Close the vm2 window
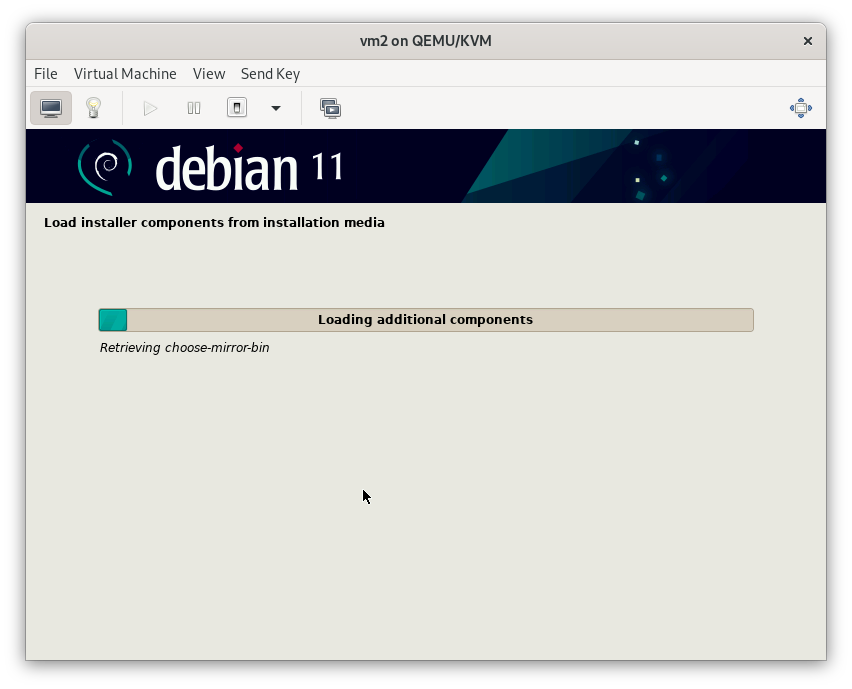This screenshot has height=689, width=852. pos(808,41)
